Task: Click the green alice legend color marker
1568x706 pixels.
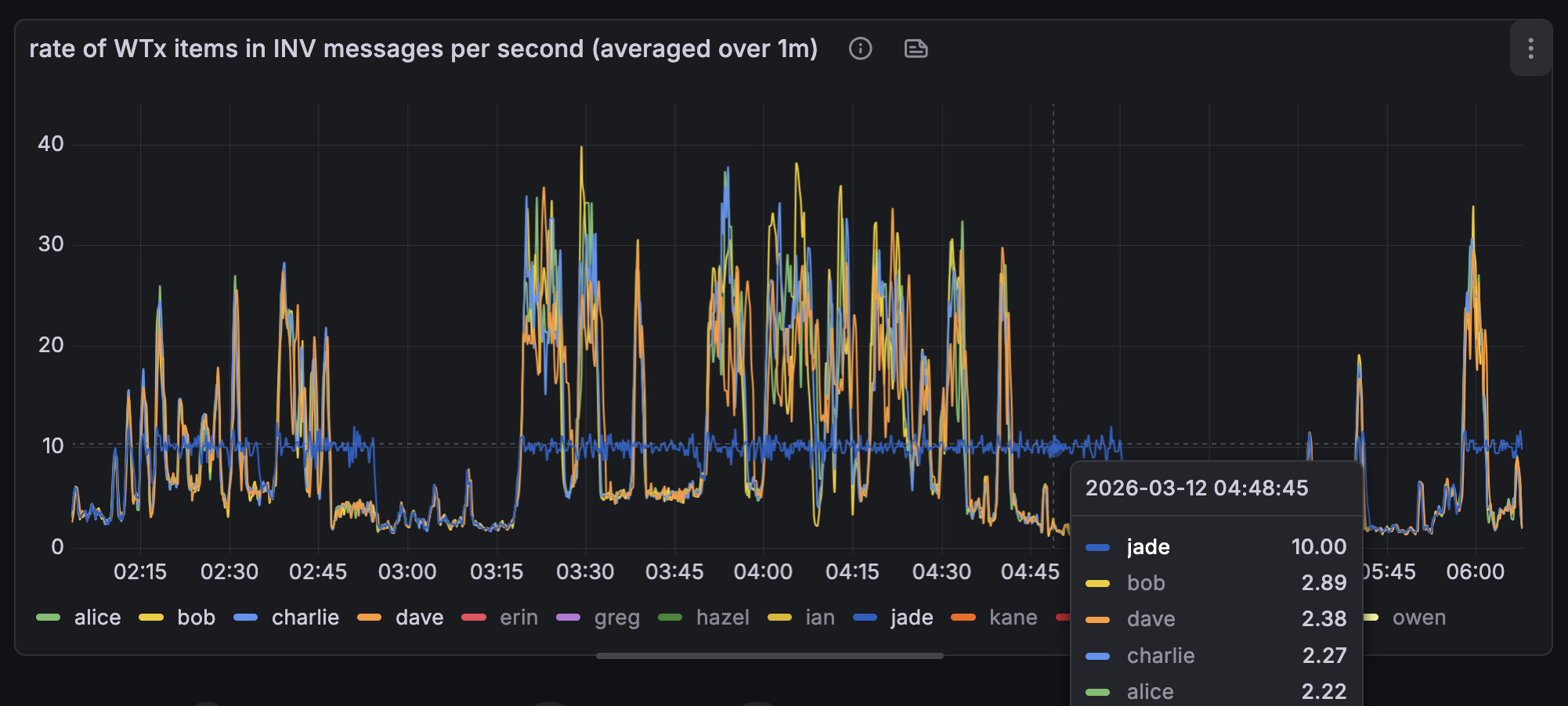Action: click(49, 618)
